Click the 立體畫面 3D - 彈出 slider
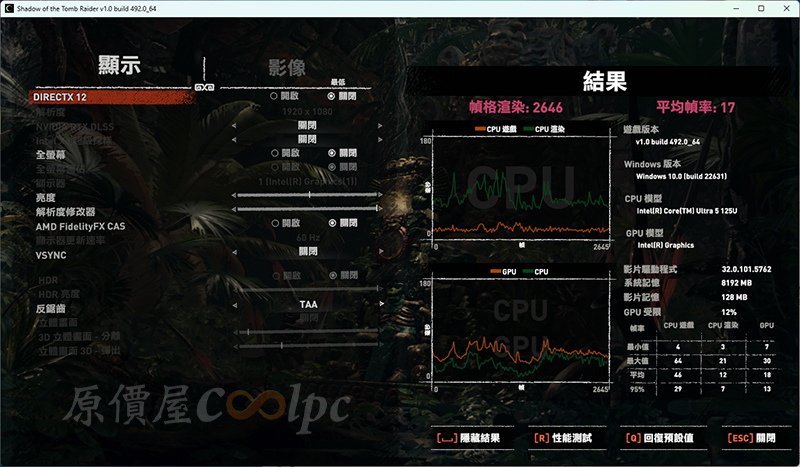 click(308, 346)
